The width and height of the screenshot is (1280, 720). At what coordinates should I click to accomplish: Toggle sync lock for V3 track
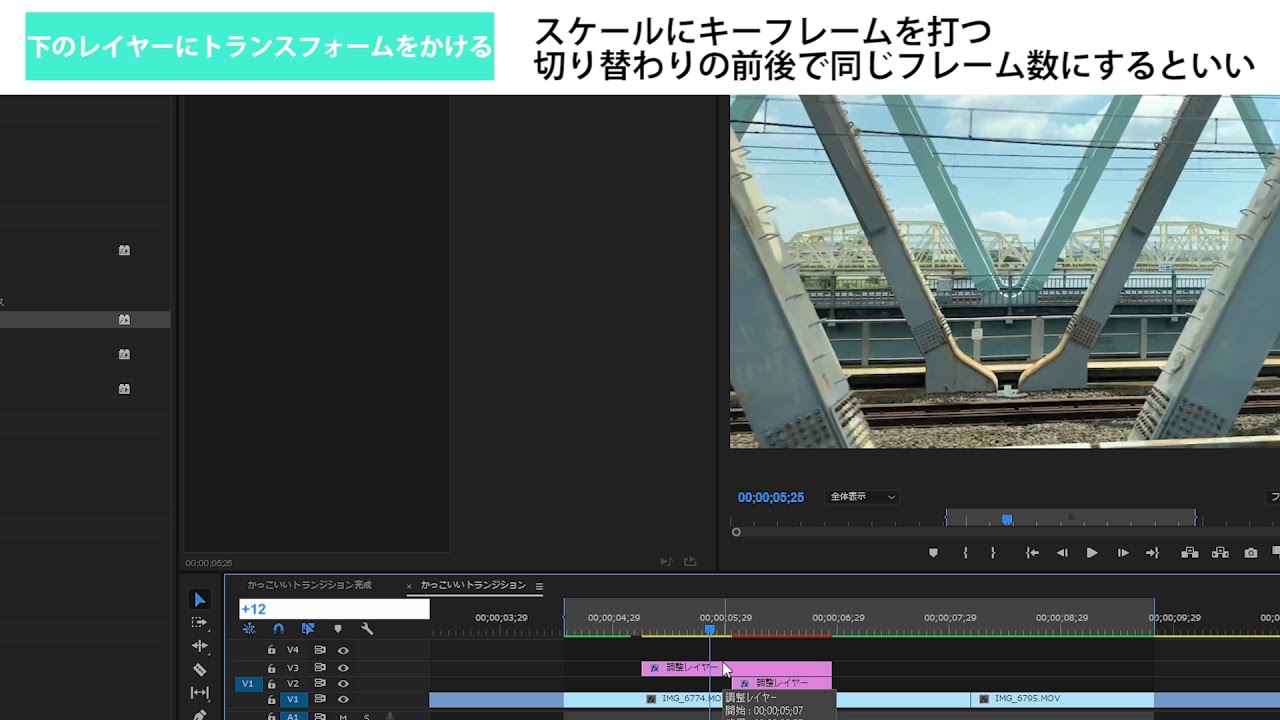pyautogui.click(x=320, y=668)
